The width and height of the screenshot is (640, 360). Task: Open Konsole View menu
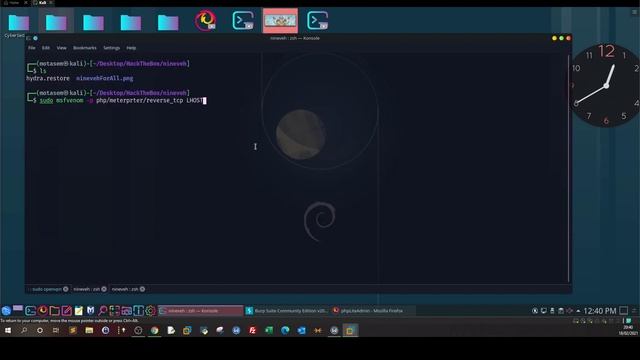point(61,48)
